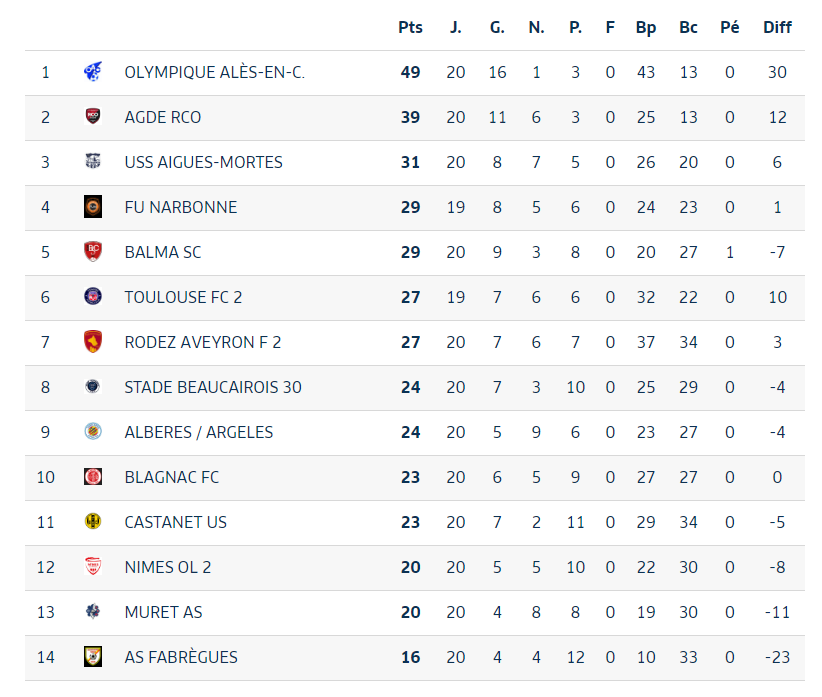
Task: Click the Diff column header
Action: click(777, 27)
